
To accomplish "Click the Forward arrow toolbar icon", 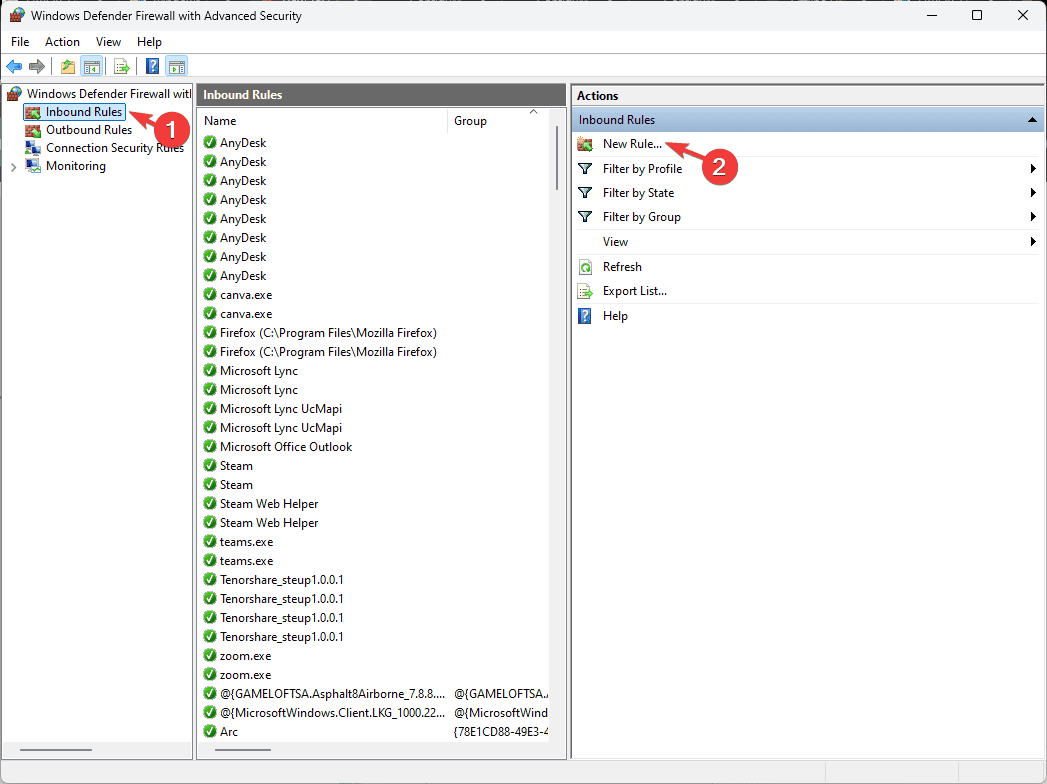I will tap(37, 66).
